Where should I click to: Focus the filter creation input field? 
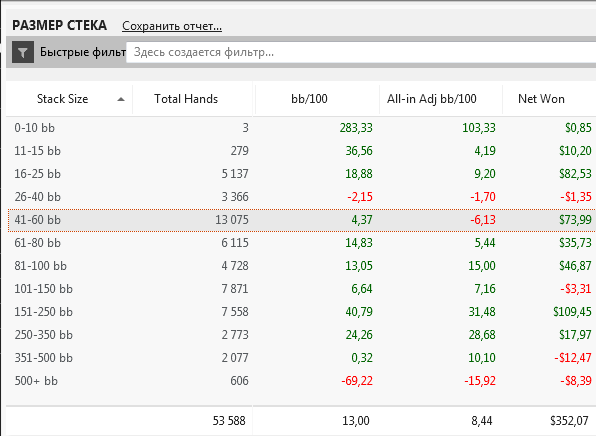(361, 52)
